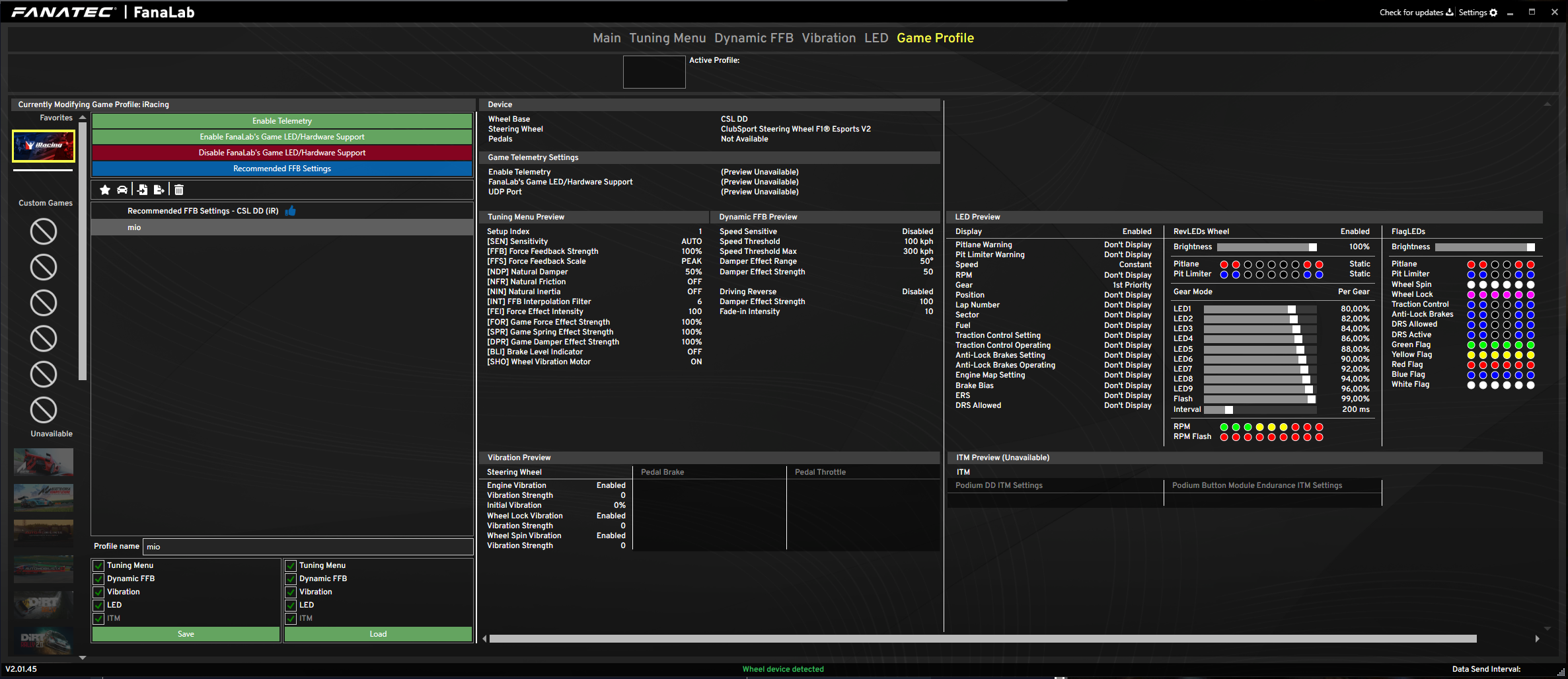Click the V2.01.45 version label
The image size is (1568, 679).
tap(21, 669)
